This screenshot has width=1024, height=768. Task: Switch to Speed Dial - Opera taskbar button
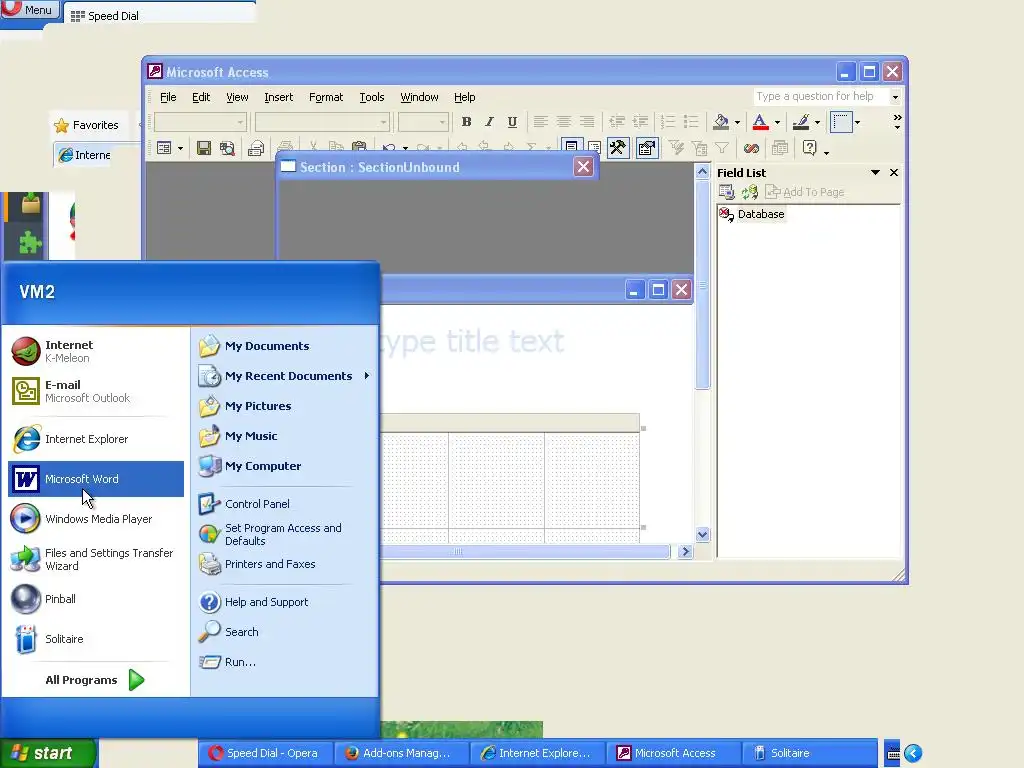[x=264, y=753]
